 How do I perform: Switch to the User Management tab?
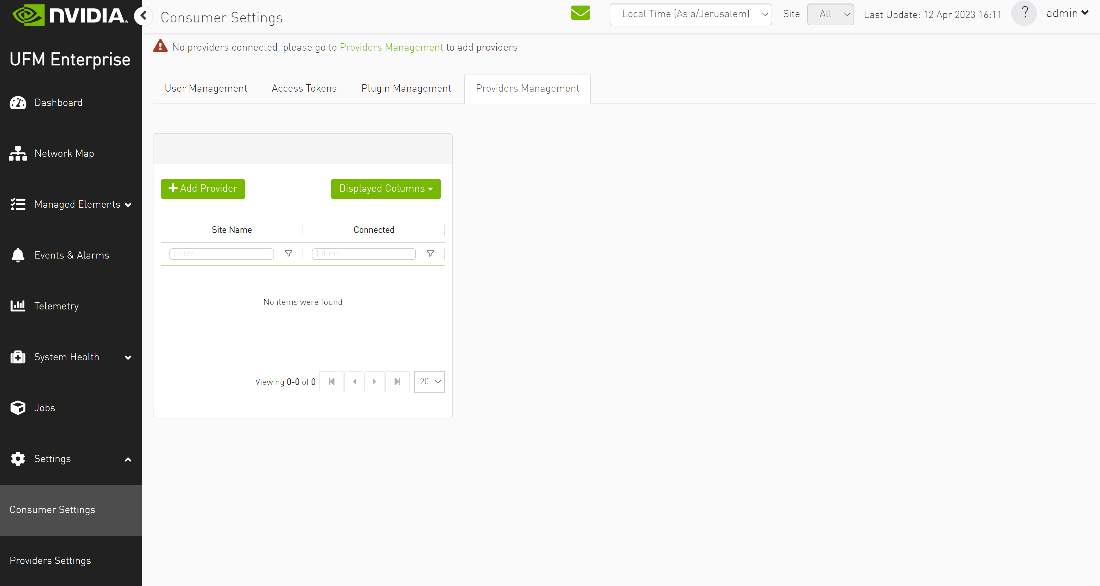[206, 88]
